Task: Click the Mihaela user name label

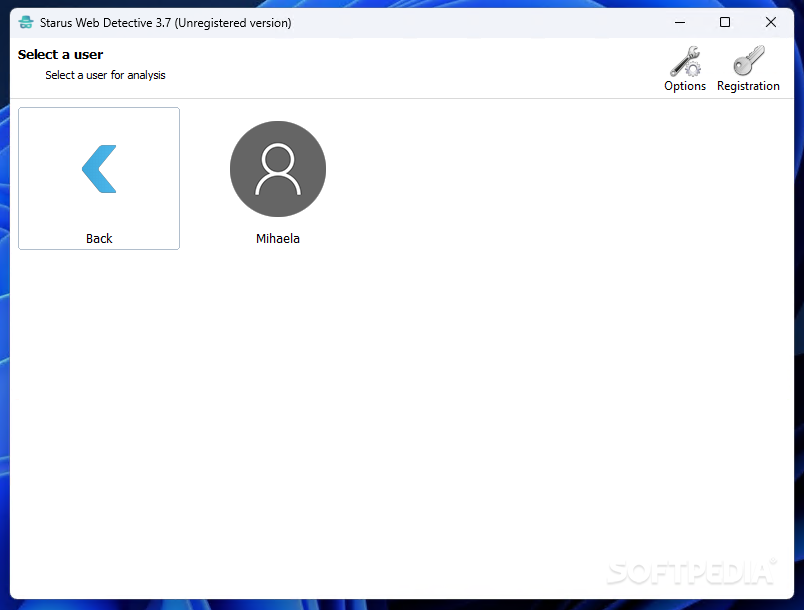Action: coord(278,238)
